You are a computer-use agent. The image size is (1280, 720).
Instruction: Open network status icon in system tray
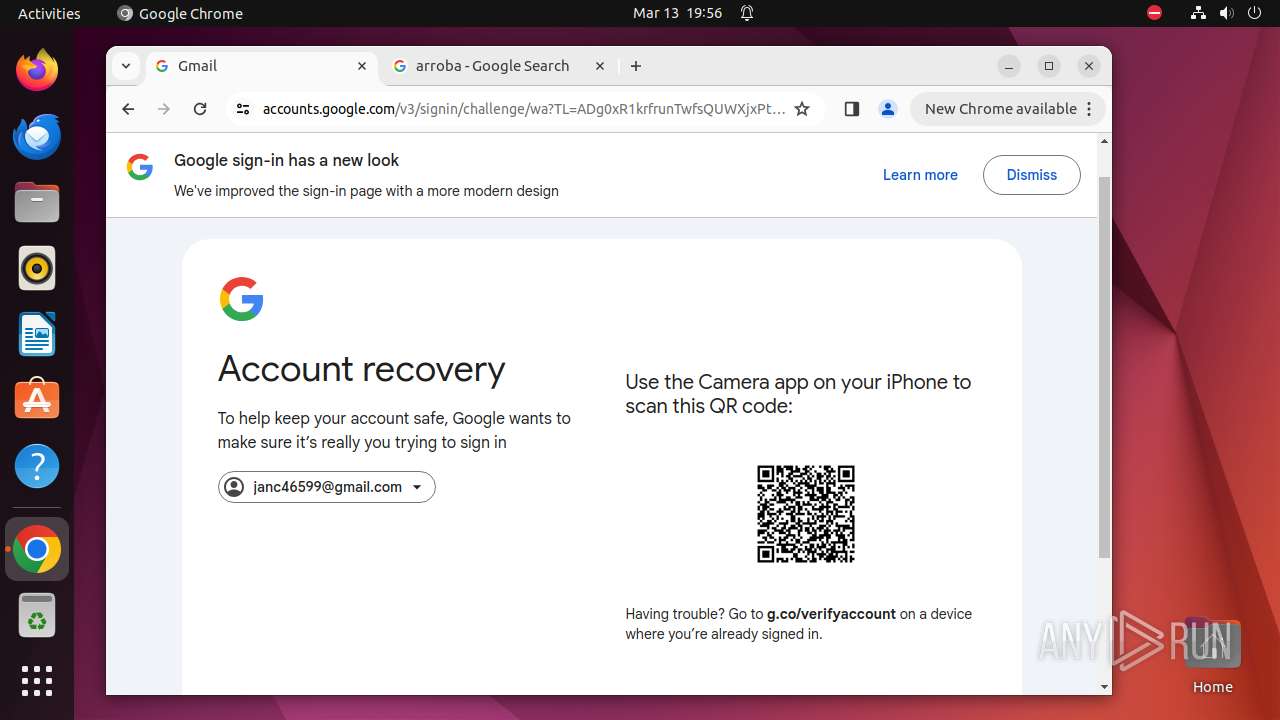(1198, 13)
